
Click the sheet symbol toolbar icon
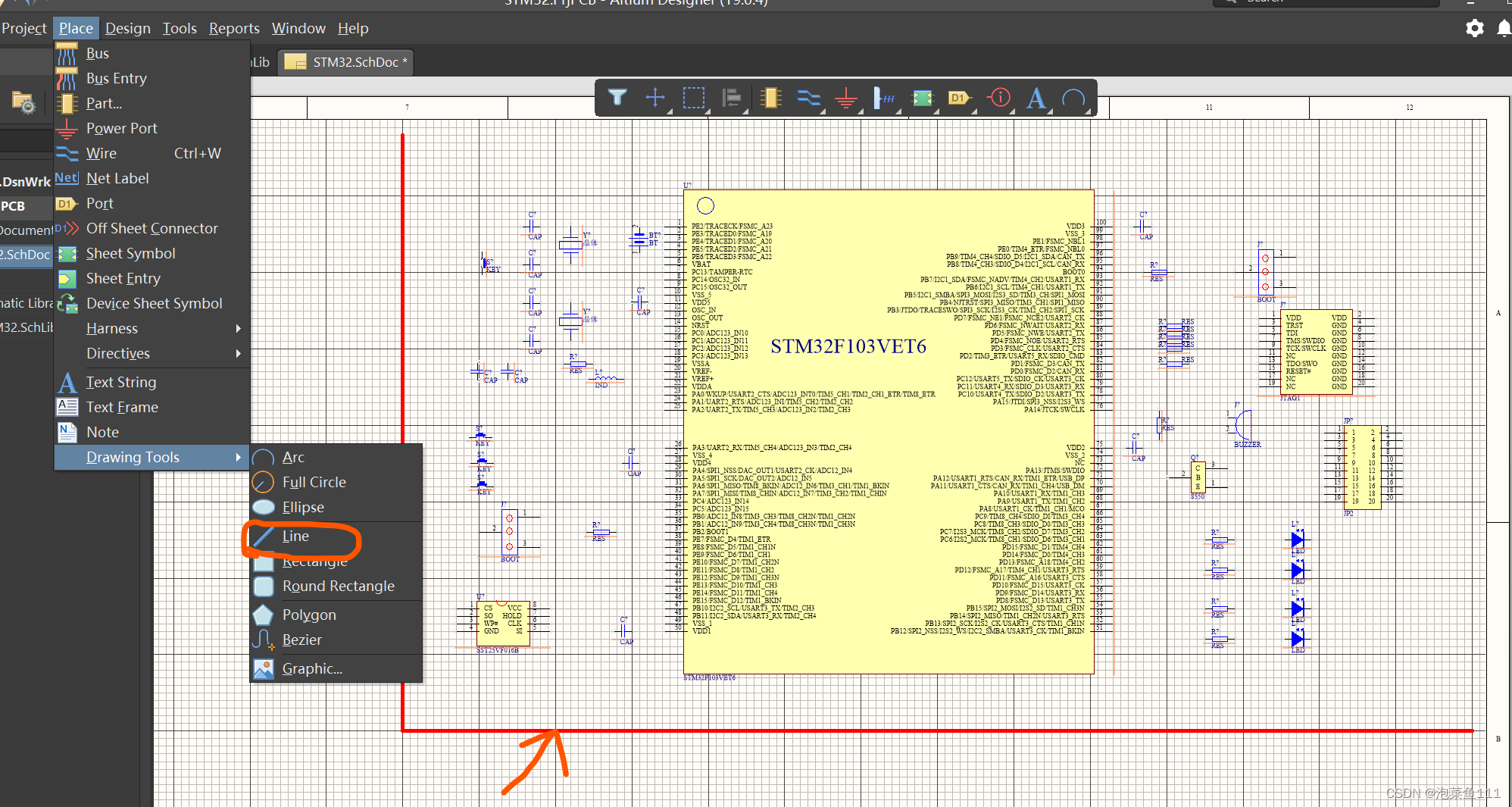pyautogui.click(x=922, y=98)
